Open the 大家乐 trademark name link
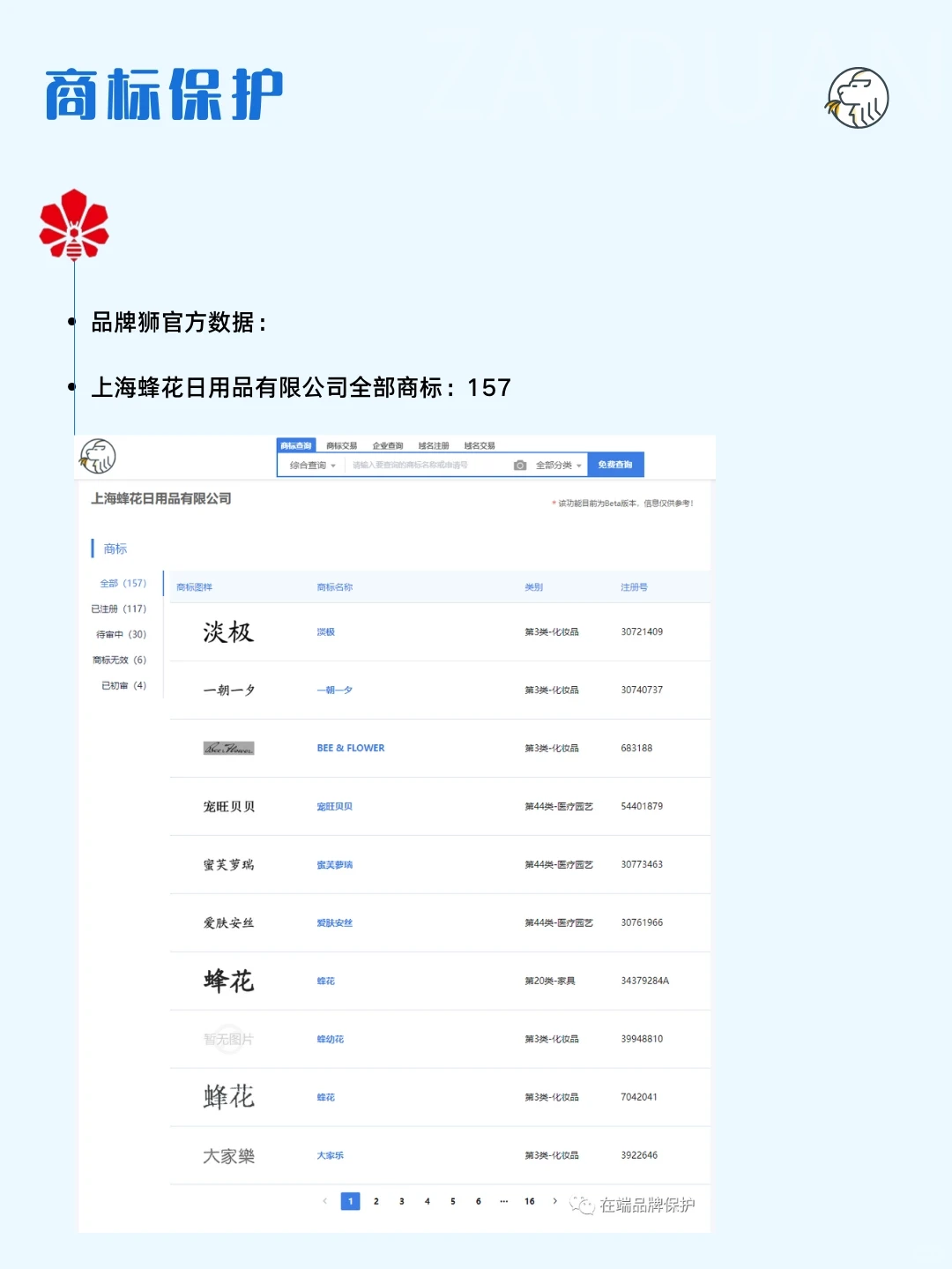Screen dimensions: 952x1269 (331, 1156)
